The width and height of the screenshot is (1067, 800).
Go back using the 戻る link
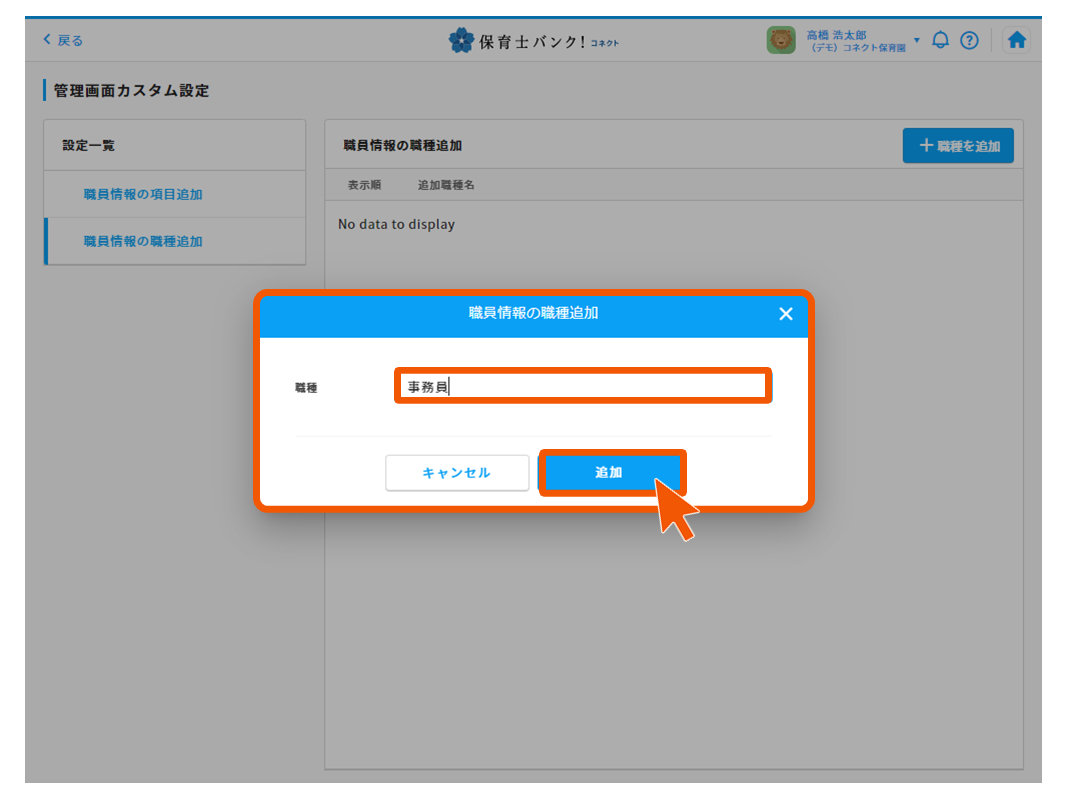[x=63, y=40]
